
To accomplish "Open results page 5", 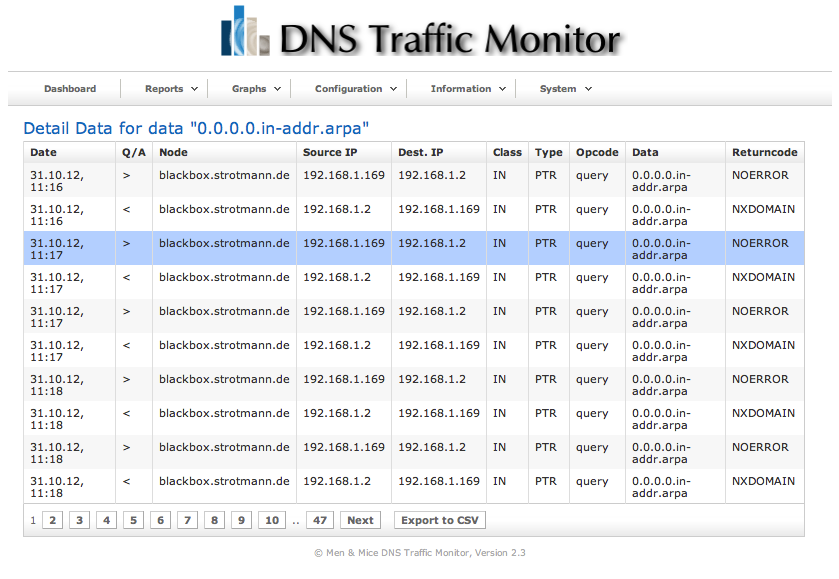I will 133,520.
